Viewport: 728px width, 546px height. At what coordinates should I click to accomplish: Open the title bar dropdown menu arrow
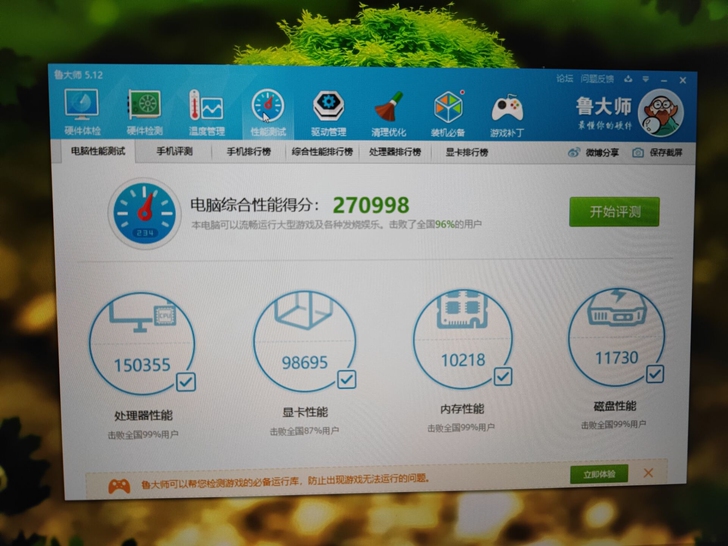tap(646, 79)
